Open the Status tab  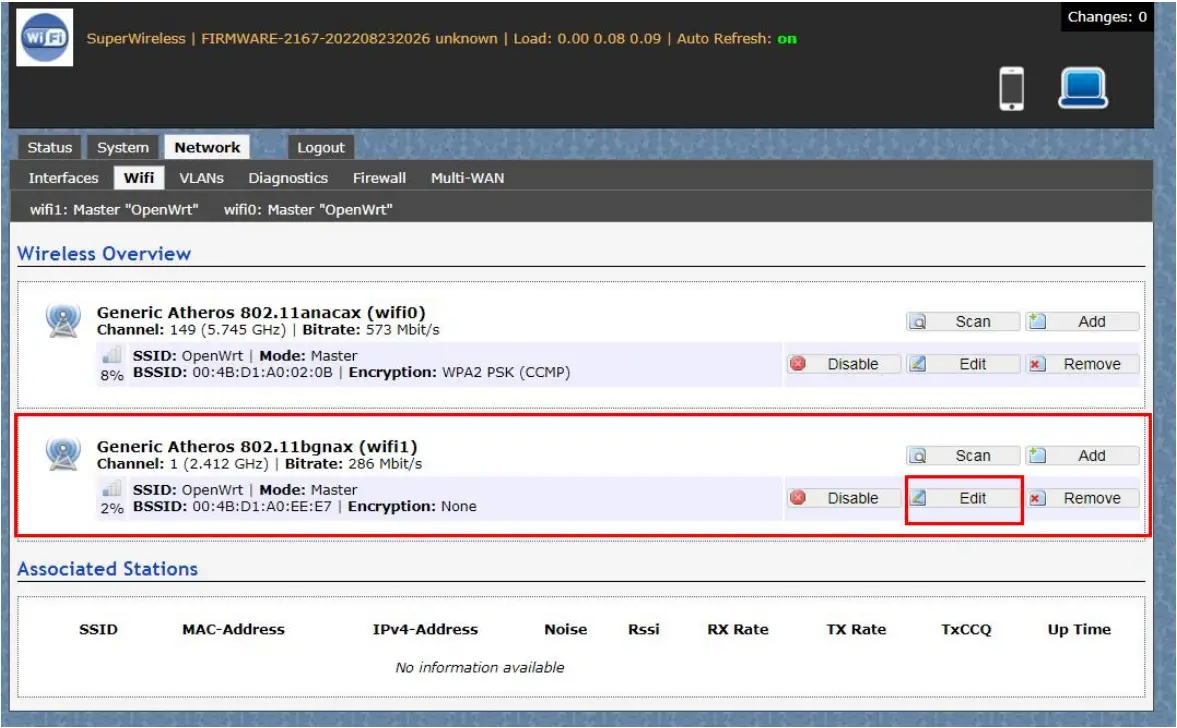[x=50, y=147]
